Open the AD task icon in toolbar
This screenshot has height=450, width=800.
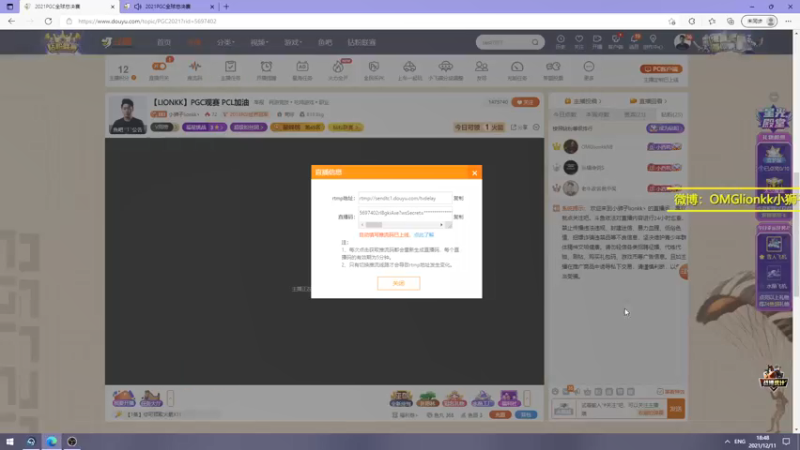pos(302,66)
